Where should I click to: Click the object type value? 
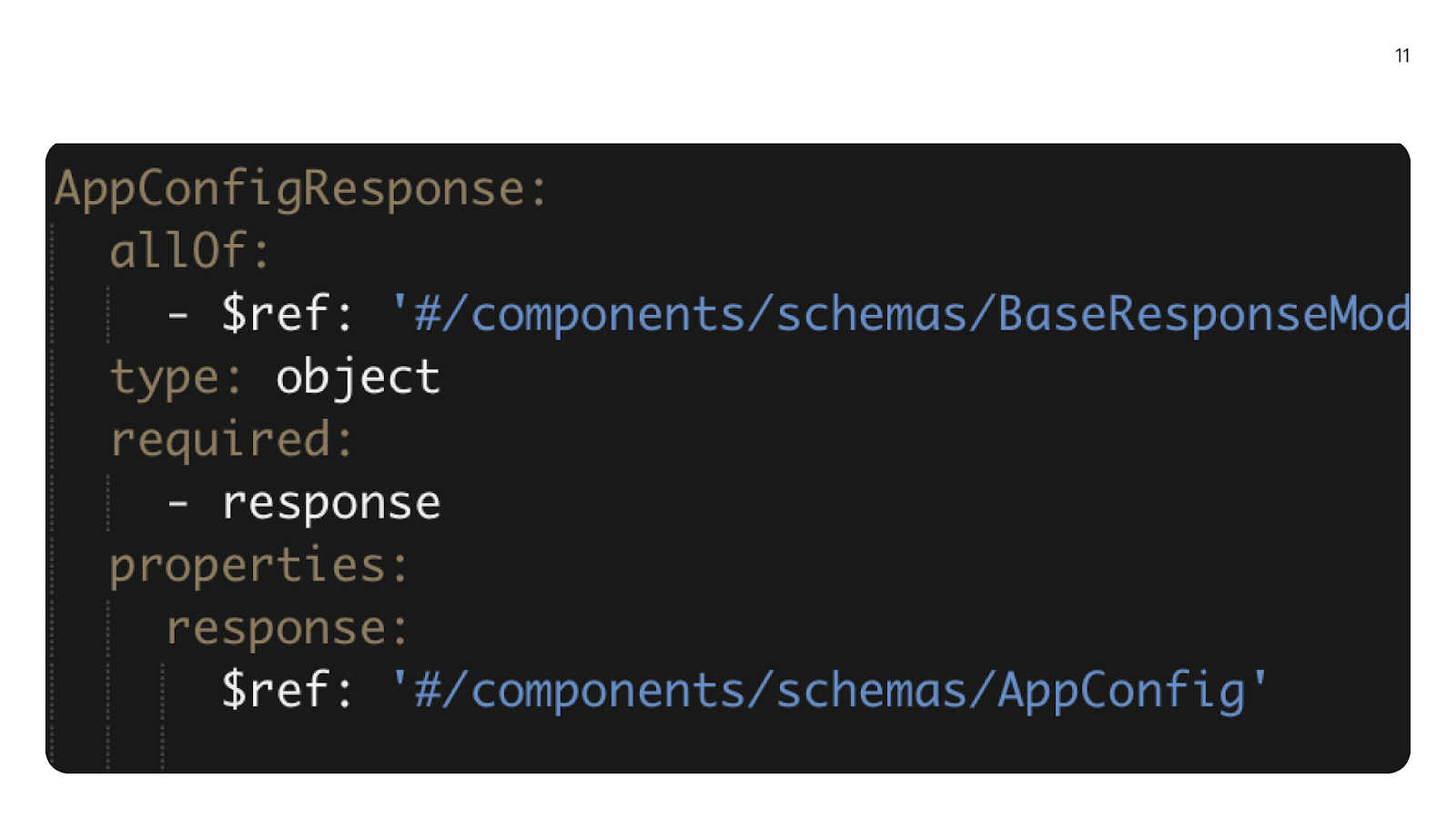[358, 377]
